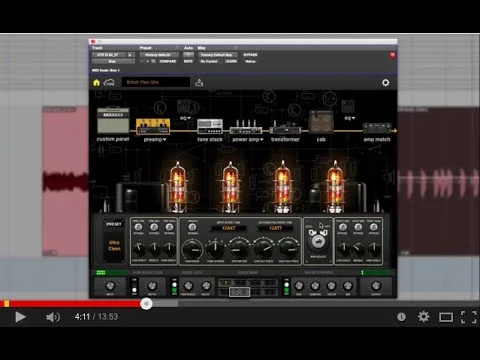This screenshot has height=360, width=480.
Task: Click the YouTube progress bar scrubber handle
Action: pyautogui.click(x=146, y=304)
